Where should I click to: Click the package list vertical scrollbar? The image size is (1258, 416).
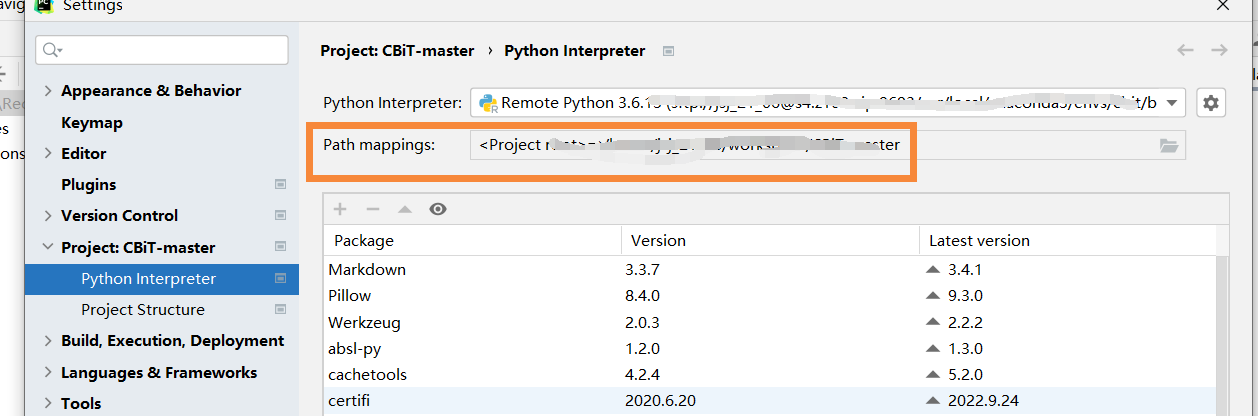[1224, 335]
